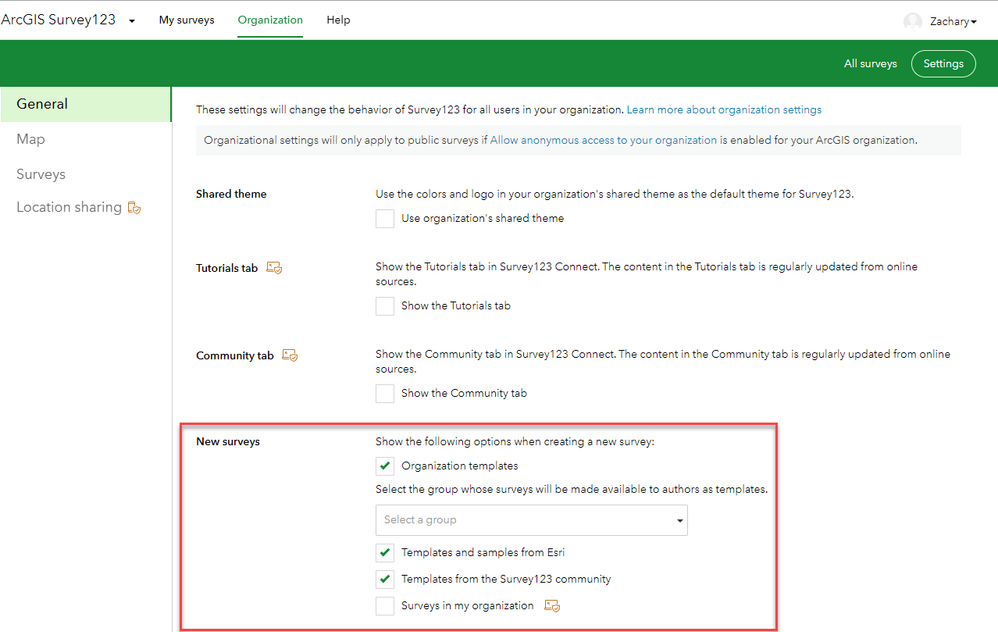Expand the ArcGIS Survey123 app dropdown arrow
998x632 pixels.
click(x=132, y=21)
